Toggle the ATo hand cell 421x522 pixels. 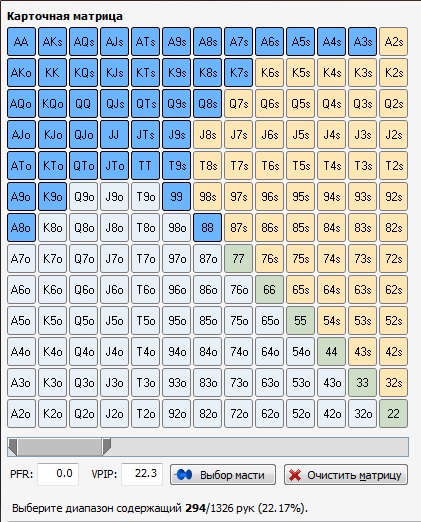tap(21, 166)
